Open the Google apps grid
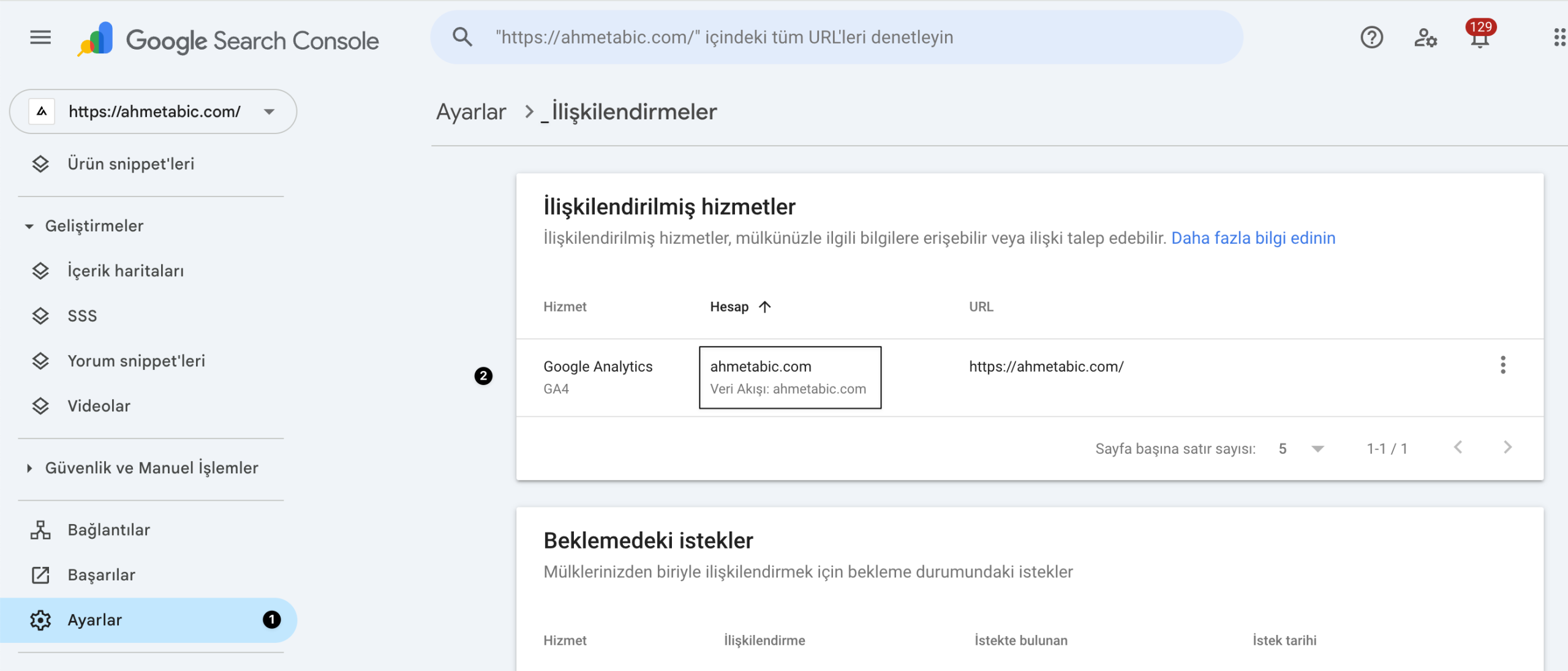This screenshot has width=1568, height=671. click(1559, 38)
